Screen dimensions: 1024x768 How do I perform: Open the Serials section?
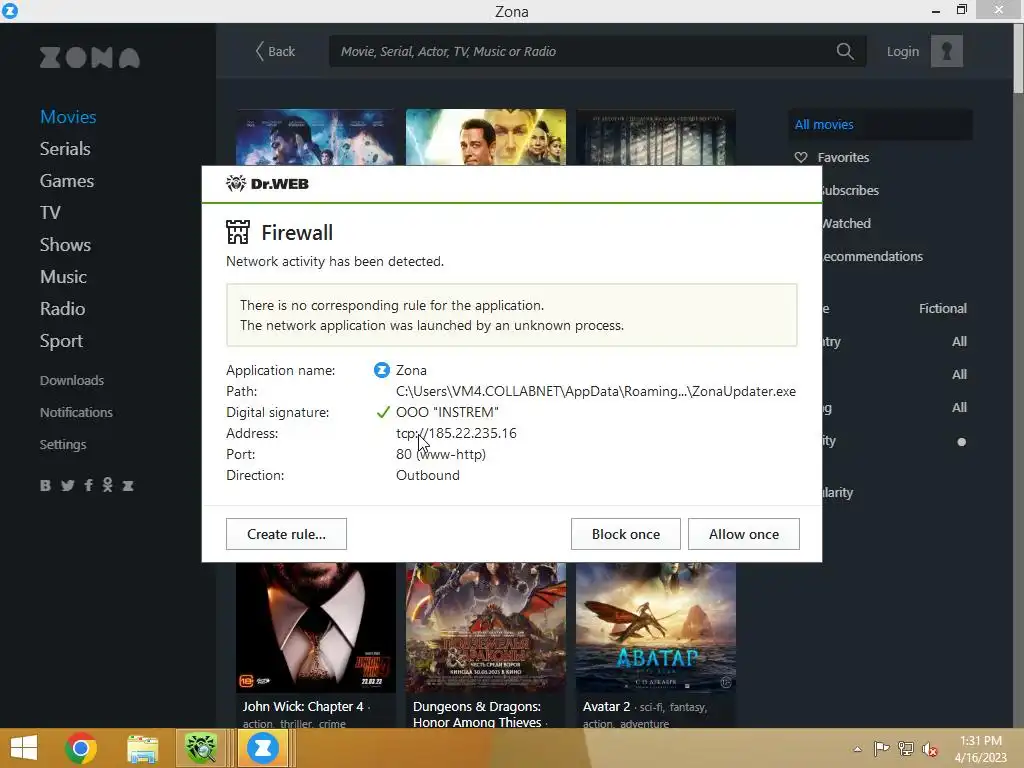pos(65,149)
